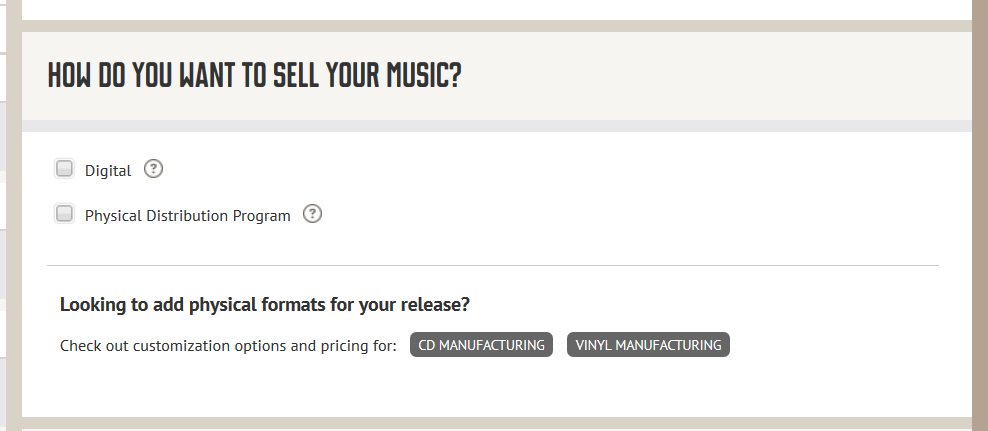Click the left edge sidebar strip
The width and height of the screenshot is (988, 431).
[13, 216]
